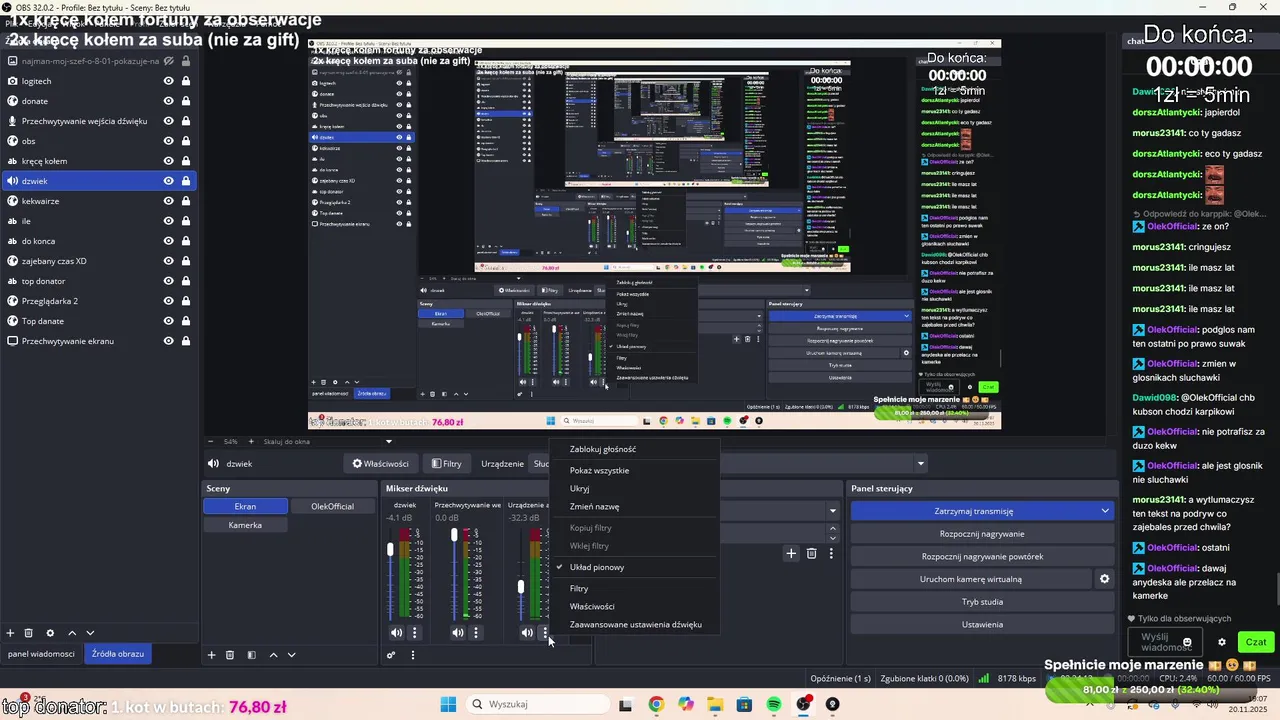
Task: Open the mixer footer three-dot menu
Action: (x=413, y=655)
